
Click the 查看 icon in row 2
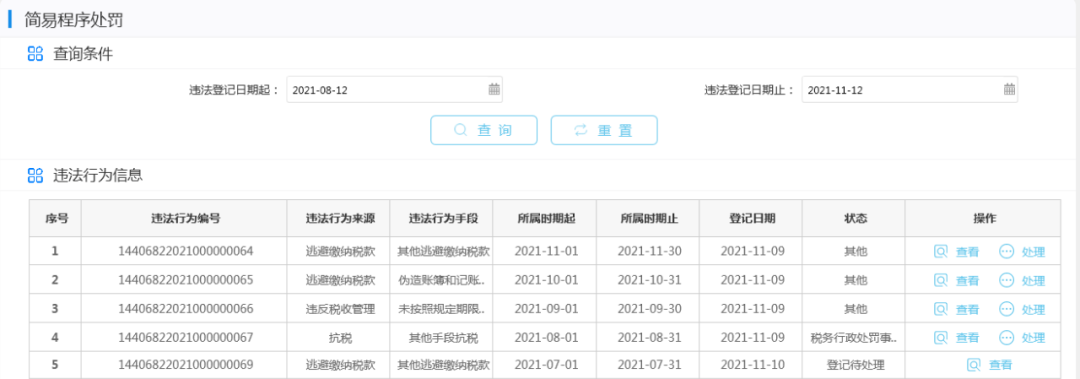click(x=941, y=280)
